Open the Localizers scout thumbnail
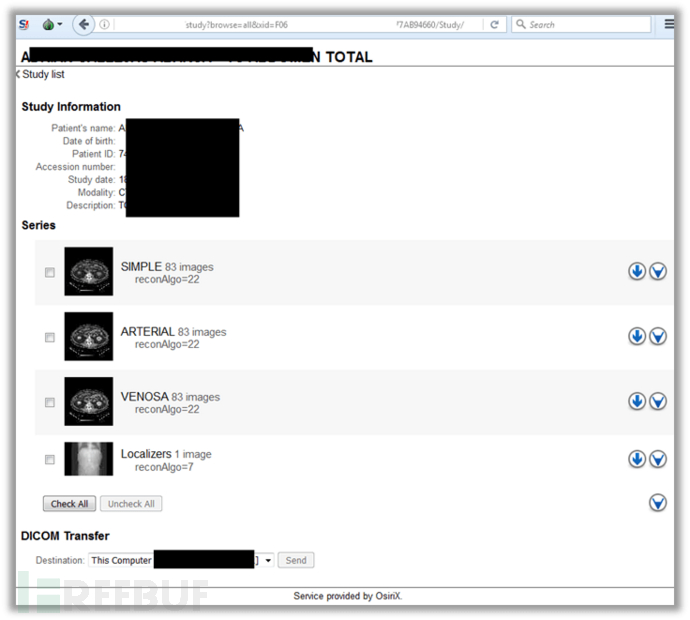 pos(88,459)
